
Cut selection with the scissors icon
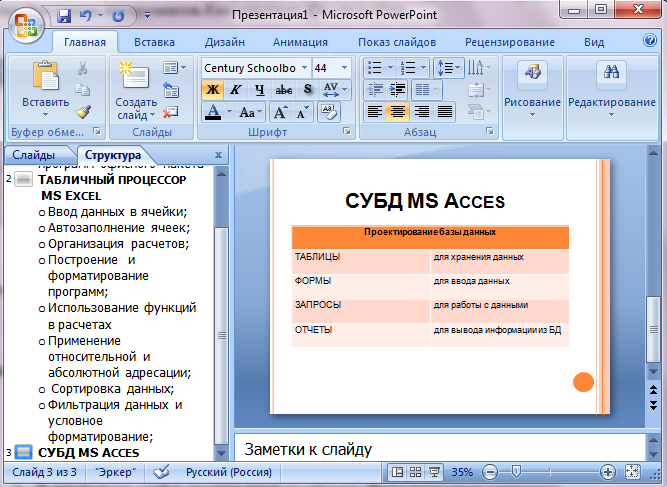tap(83, 68)
